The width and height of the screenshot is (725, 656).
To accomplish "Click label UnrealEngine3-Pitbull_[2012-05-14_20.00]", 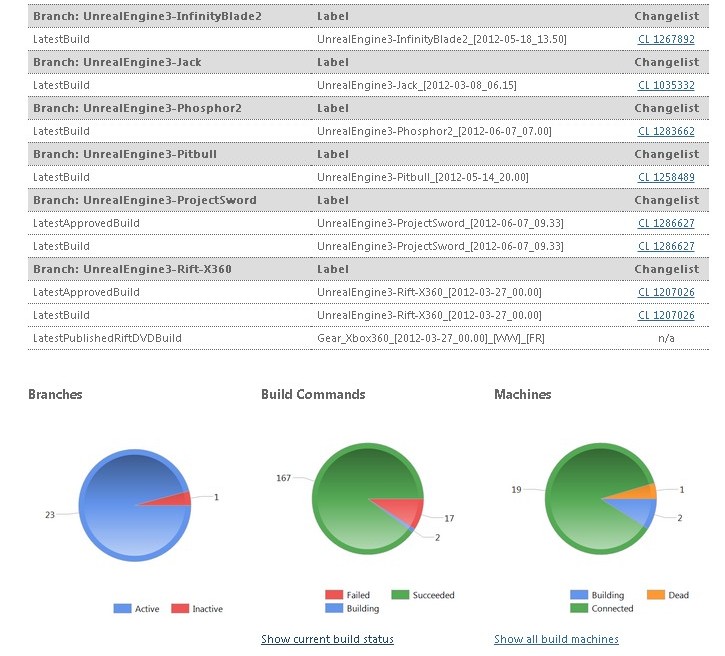I will [x=423, y=178].
